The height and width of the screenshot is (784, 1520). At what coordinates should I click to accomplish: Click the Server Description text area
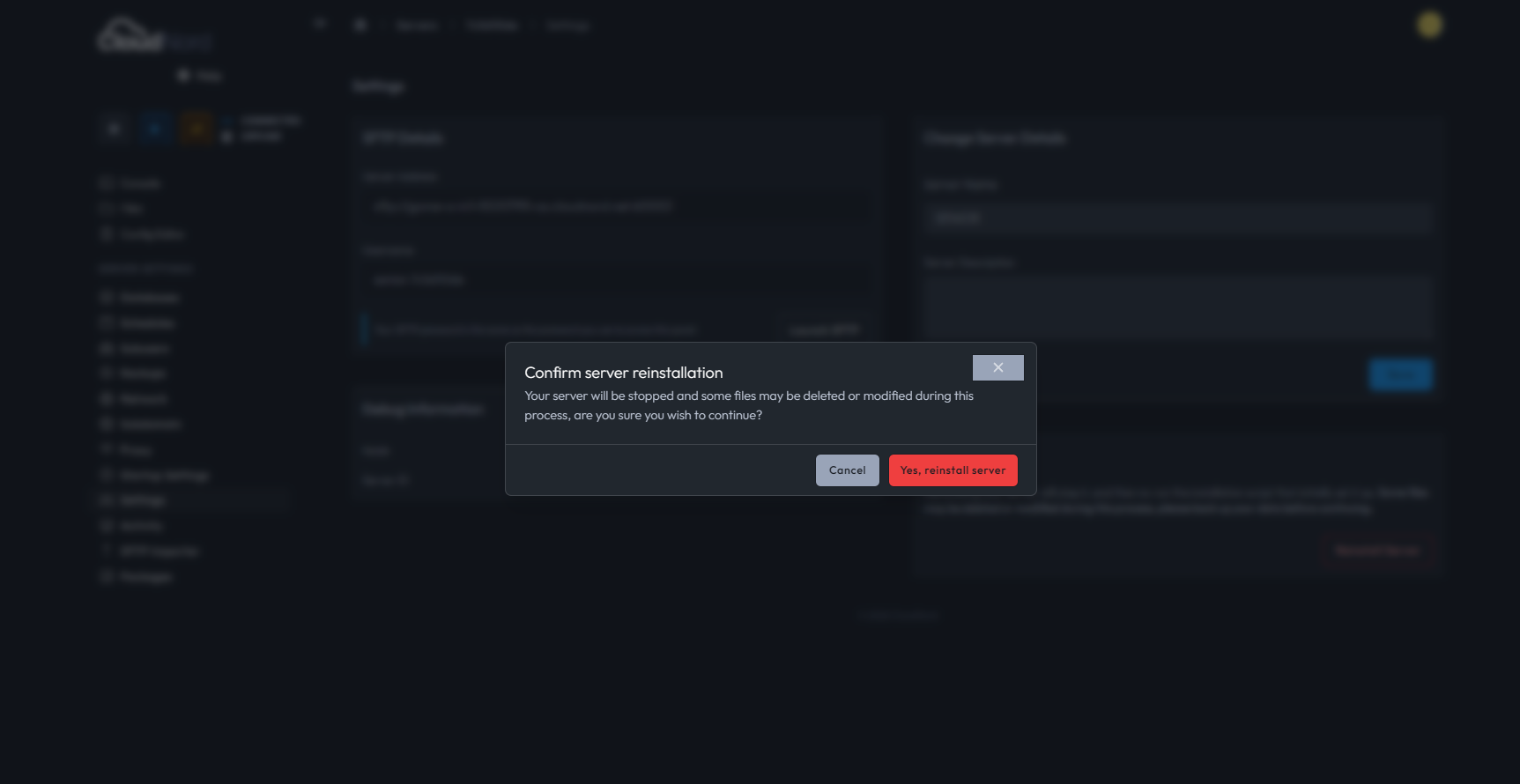click(x=1178, y=308)
